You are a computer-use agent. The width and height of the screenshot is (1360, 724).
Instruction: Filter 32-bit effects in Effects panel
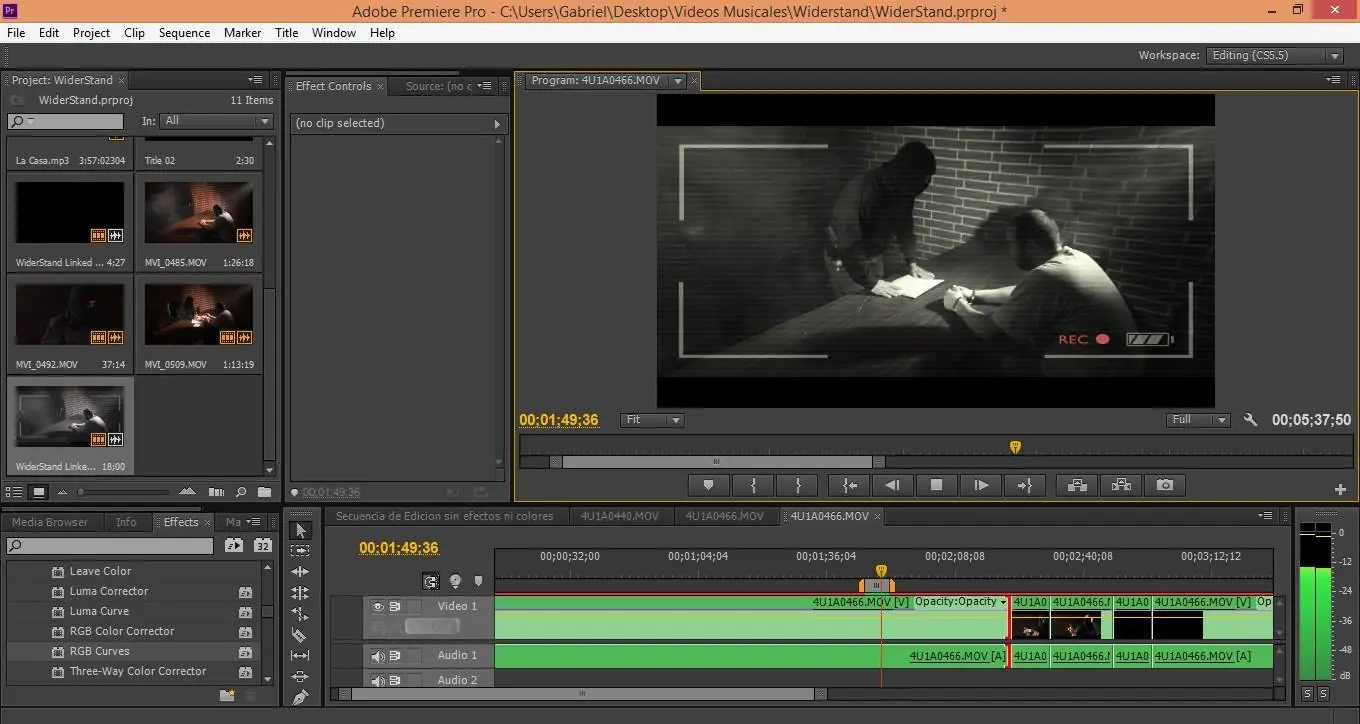click(x=262, y=546)
